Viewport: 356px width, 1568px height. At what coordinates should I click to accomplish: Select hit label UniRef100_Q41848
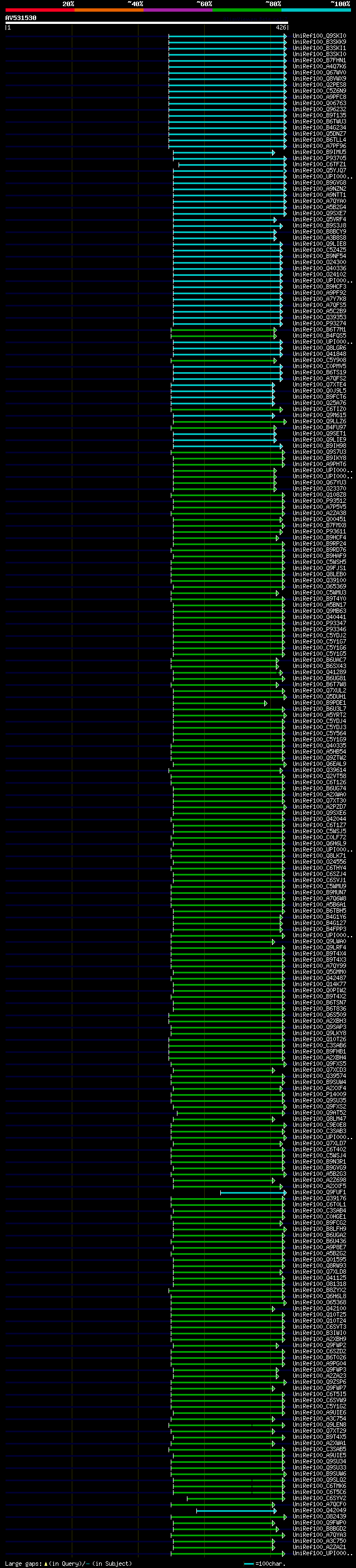pyautogui.click(x=319, y=354)
